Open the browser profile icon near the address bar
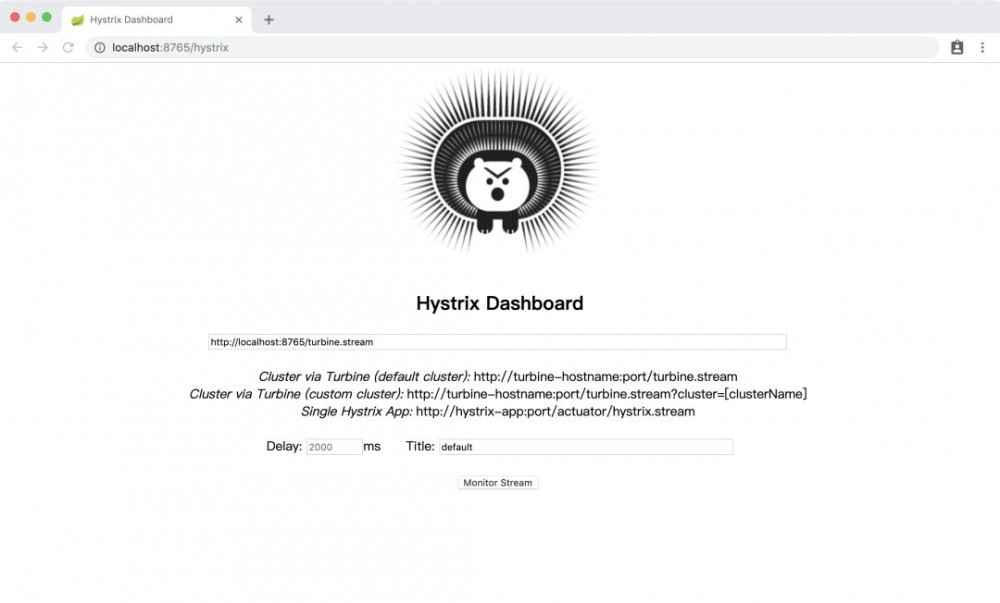The height and width of the screenshot is (603, 1000). 958,46
